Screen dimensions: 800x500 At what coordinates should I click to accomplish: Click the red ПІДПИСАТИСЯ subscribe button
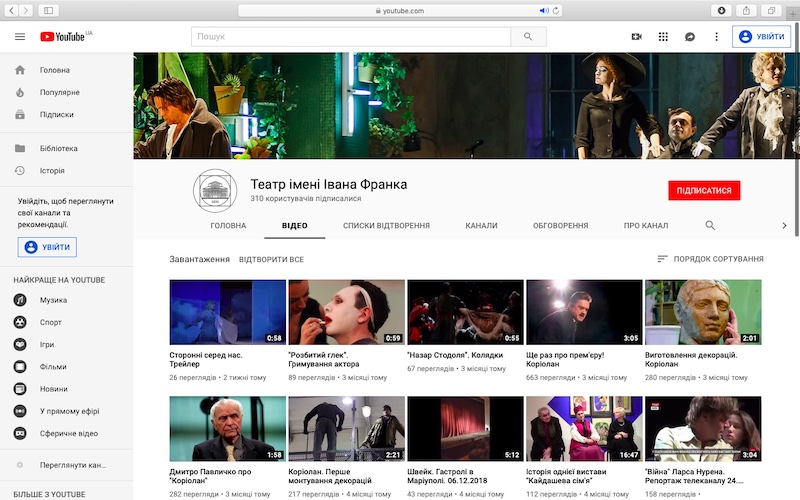pos(704,190)
